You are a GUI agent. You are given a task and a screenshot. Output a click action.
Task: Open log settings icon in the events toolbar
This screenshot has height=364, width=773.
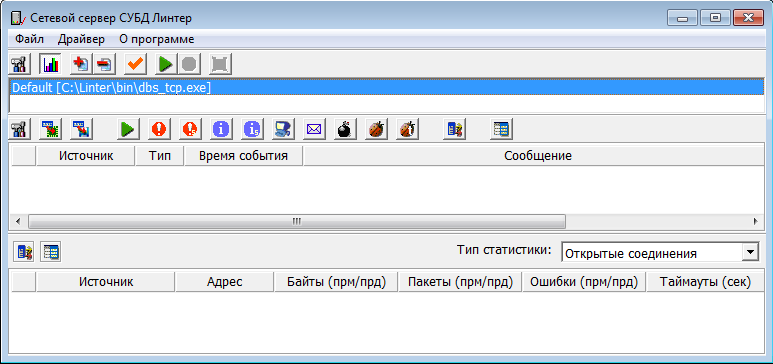(20, 129)
